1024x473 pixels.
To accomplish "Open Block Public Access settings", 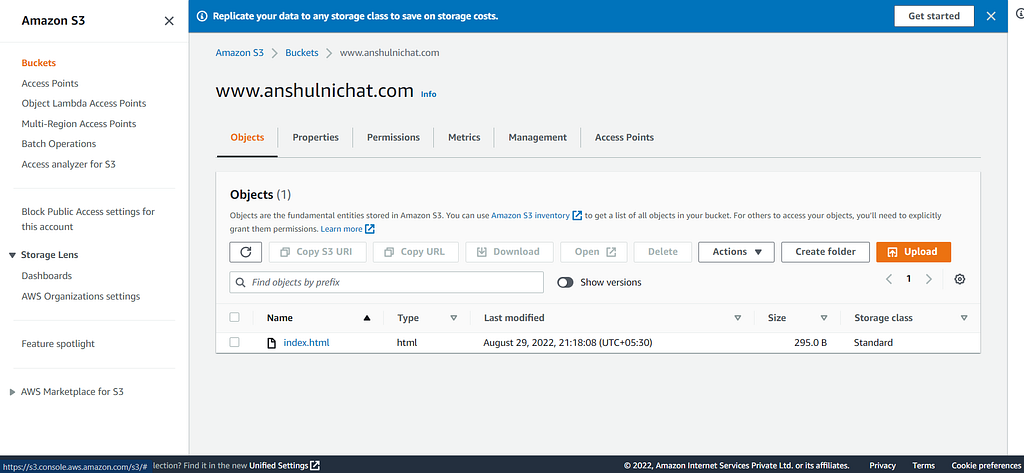I will [x=88, y=220].
